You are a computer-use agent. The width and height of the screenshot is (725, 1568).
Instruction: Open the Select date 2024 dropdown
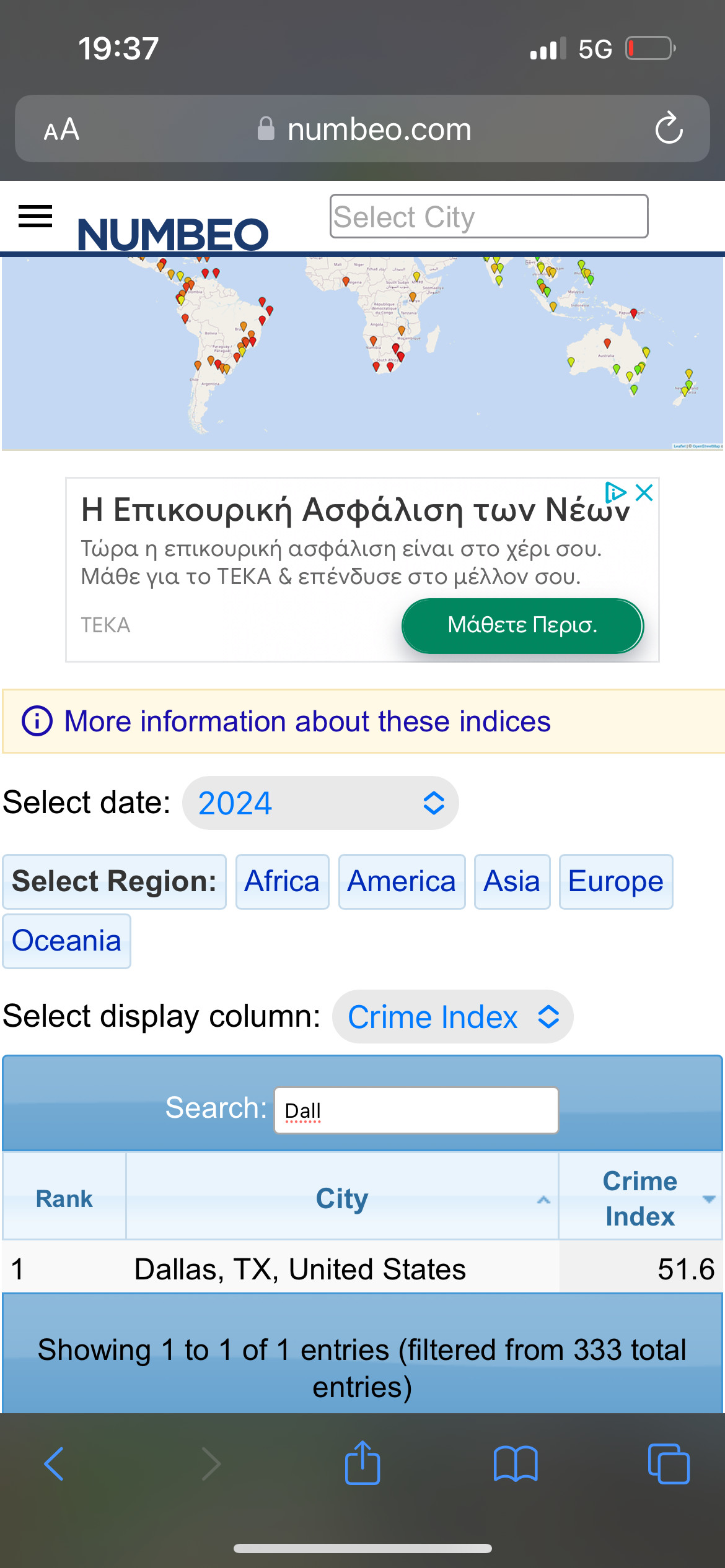320,803
